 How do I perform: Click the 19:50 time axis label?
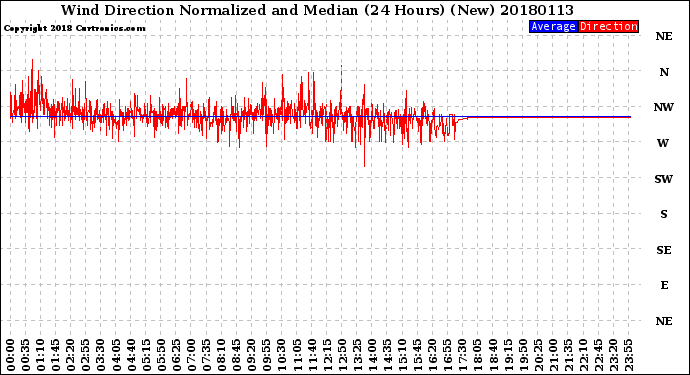click(523, 355)
